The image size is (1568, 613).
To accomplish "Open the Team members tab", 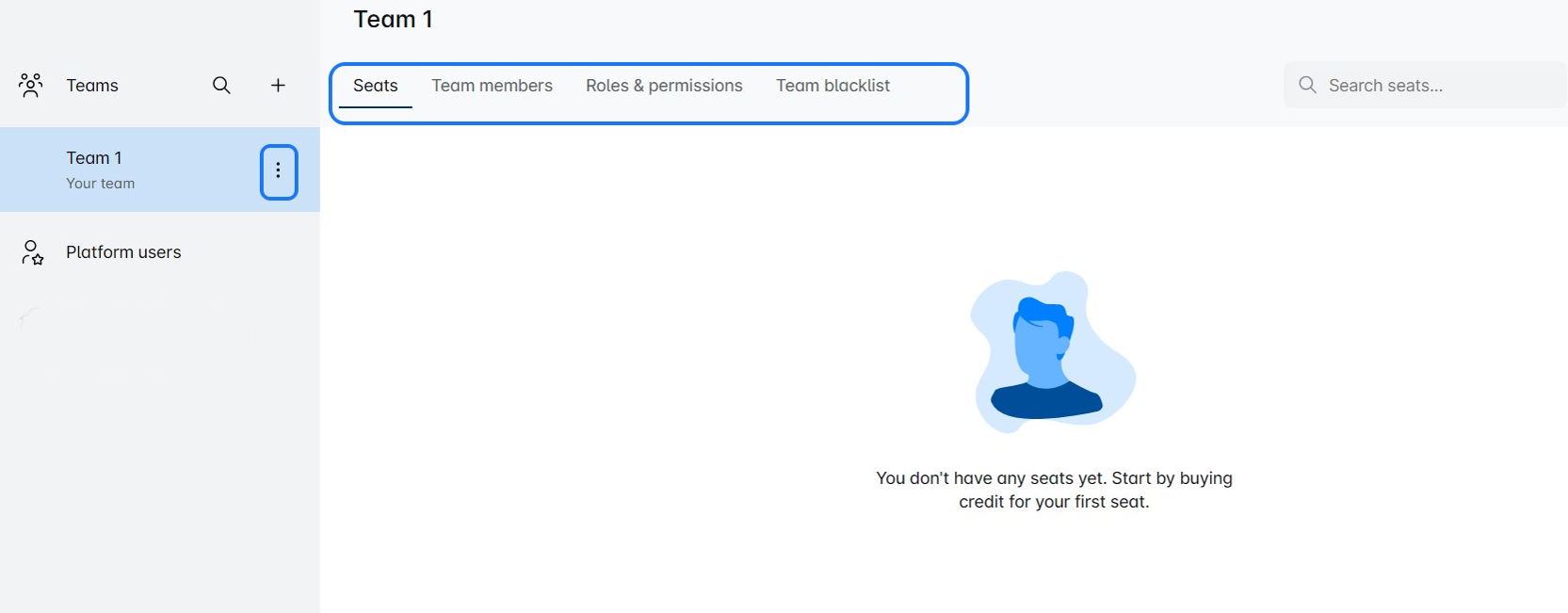I will click(492, 86).
